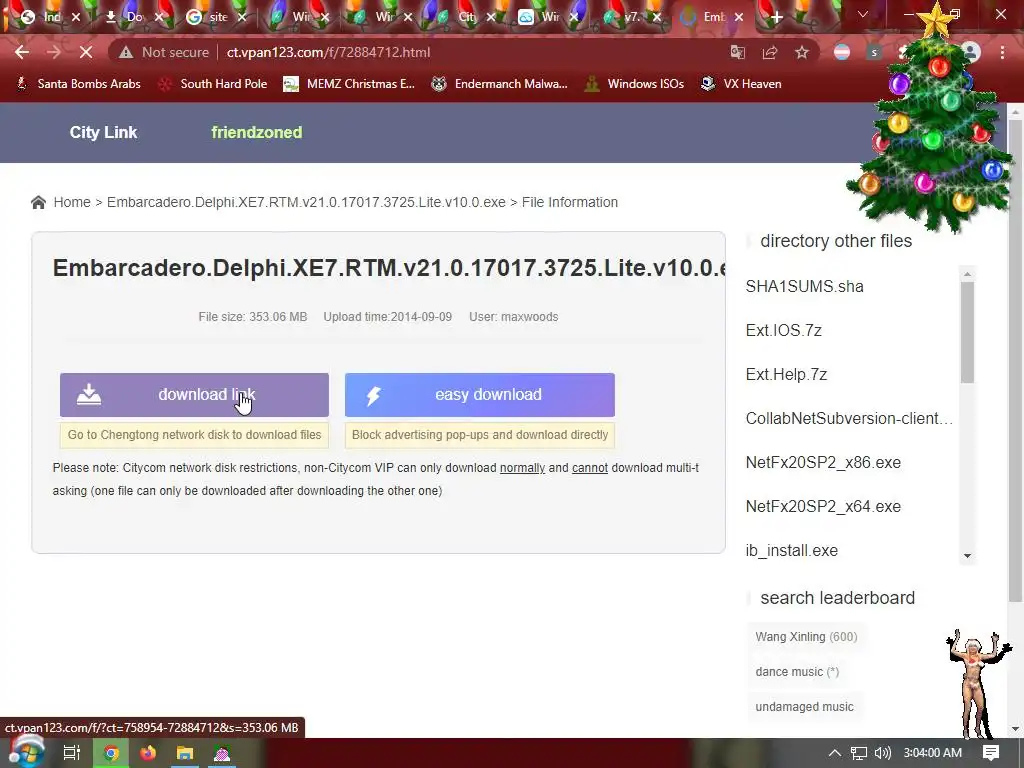The width and height of the screenshot is (1024, 768).
Task: Open NetFx20SP2_x64.exe file link
Action: click(x=823, y=506)
